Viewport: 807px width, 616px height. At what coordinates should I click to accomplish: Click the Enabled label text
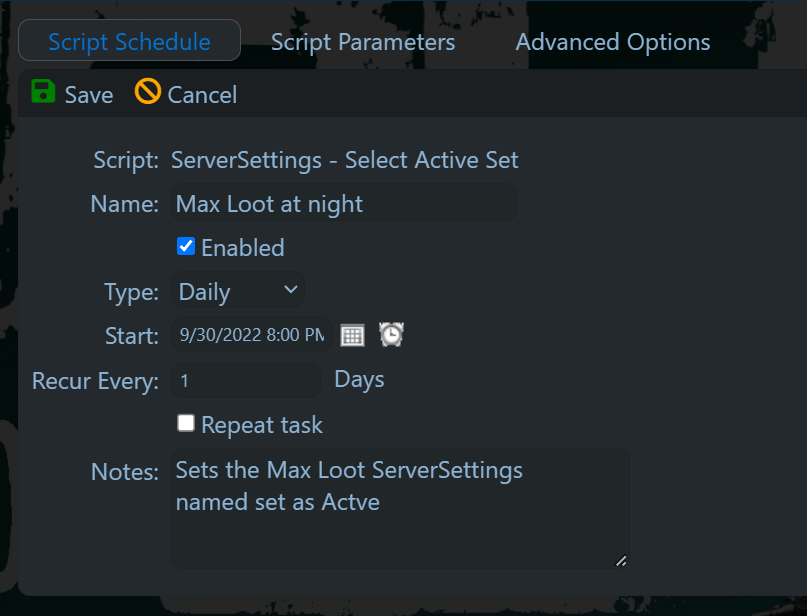(242, 248)
